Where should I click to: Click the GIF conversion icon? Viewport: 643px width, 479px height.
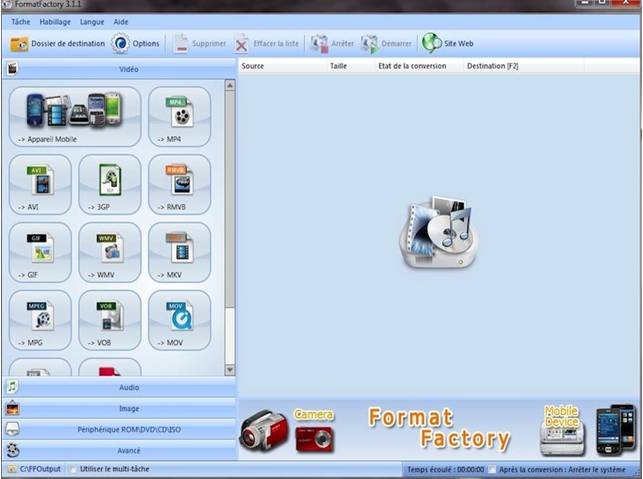[x=40, y=251]
